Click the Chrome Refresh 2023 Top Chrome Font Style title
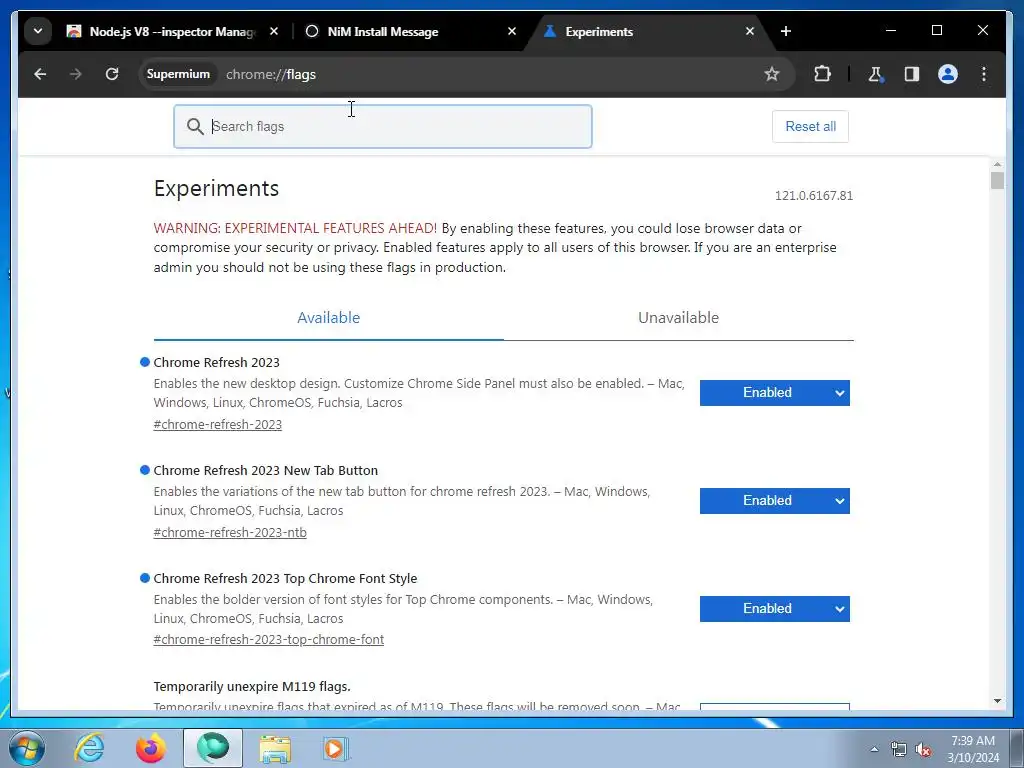1024x768 pixels. click(285, 579)
